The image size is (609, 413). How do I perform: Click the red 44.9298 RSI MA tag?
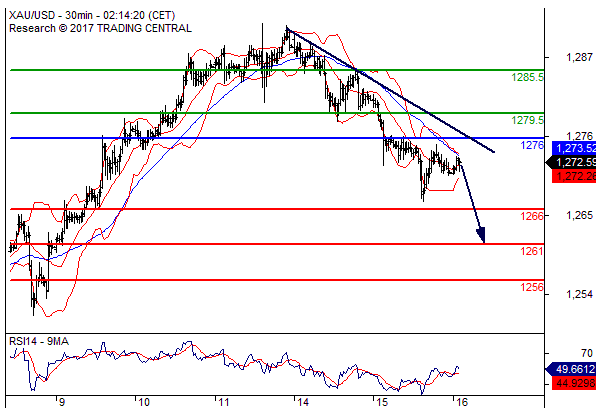pos(574,383)
